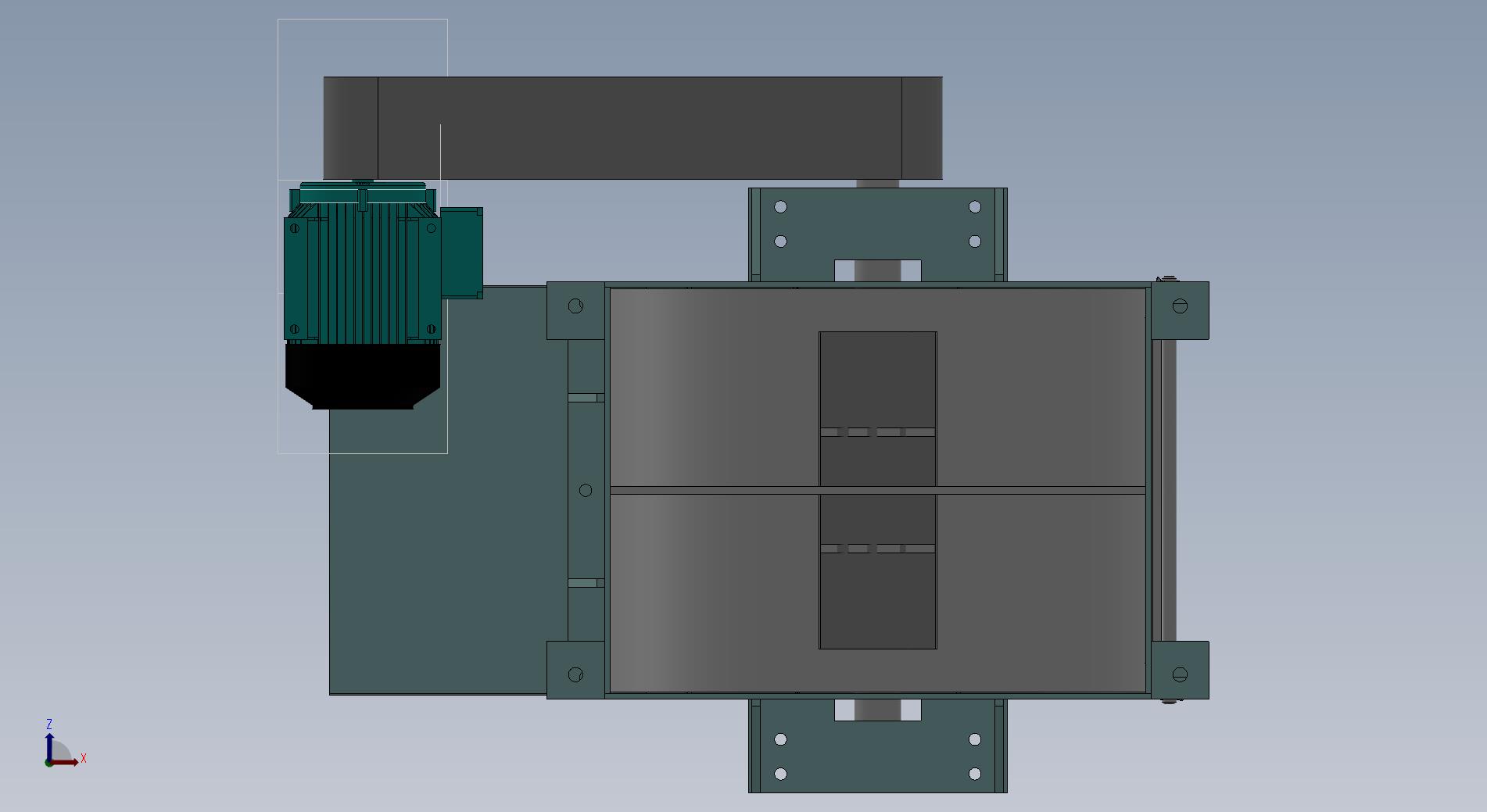Click the horizontal divider bar across the hopper
Screen dimensions: 1487x812
tap(877, 490)
